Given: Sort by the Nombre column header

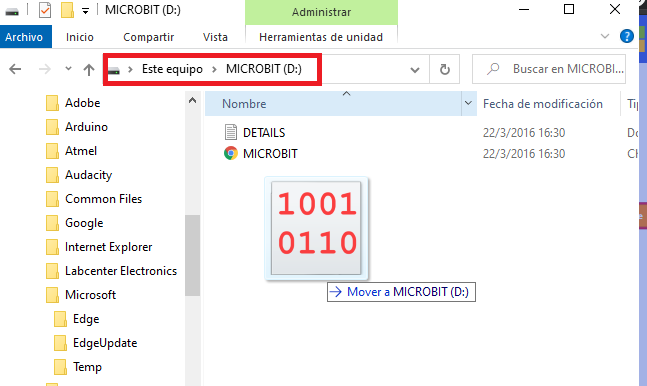Looking at the screenshot, I should pos(244,104).
